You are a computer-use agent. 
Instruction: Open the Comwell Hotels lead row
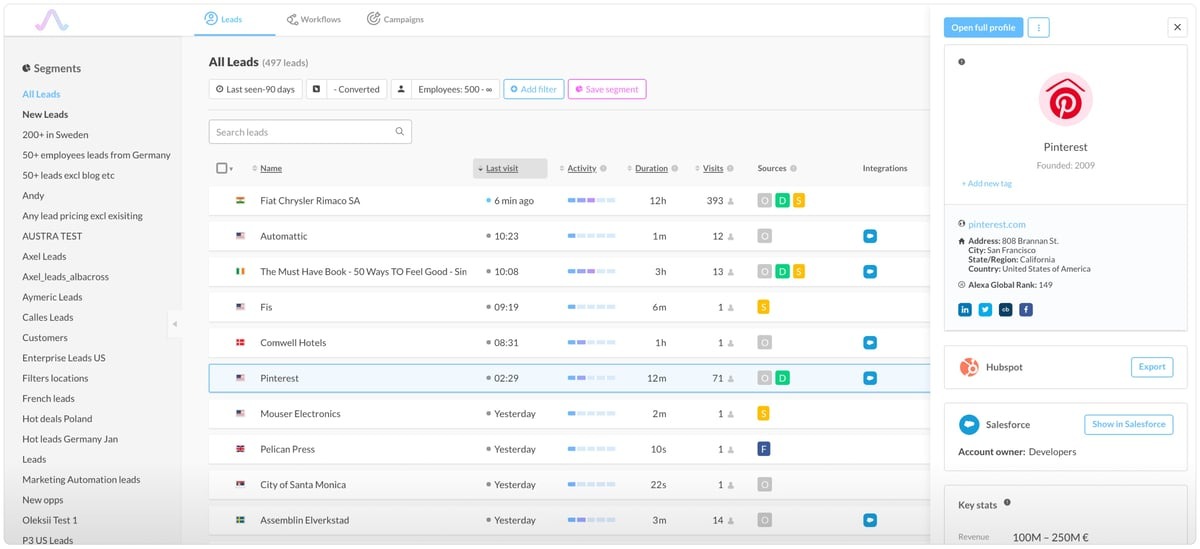click(x=569, y=343)
